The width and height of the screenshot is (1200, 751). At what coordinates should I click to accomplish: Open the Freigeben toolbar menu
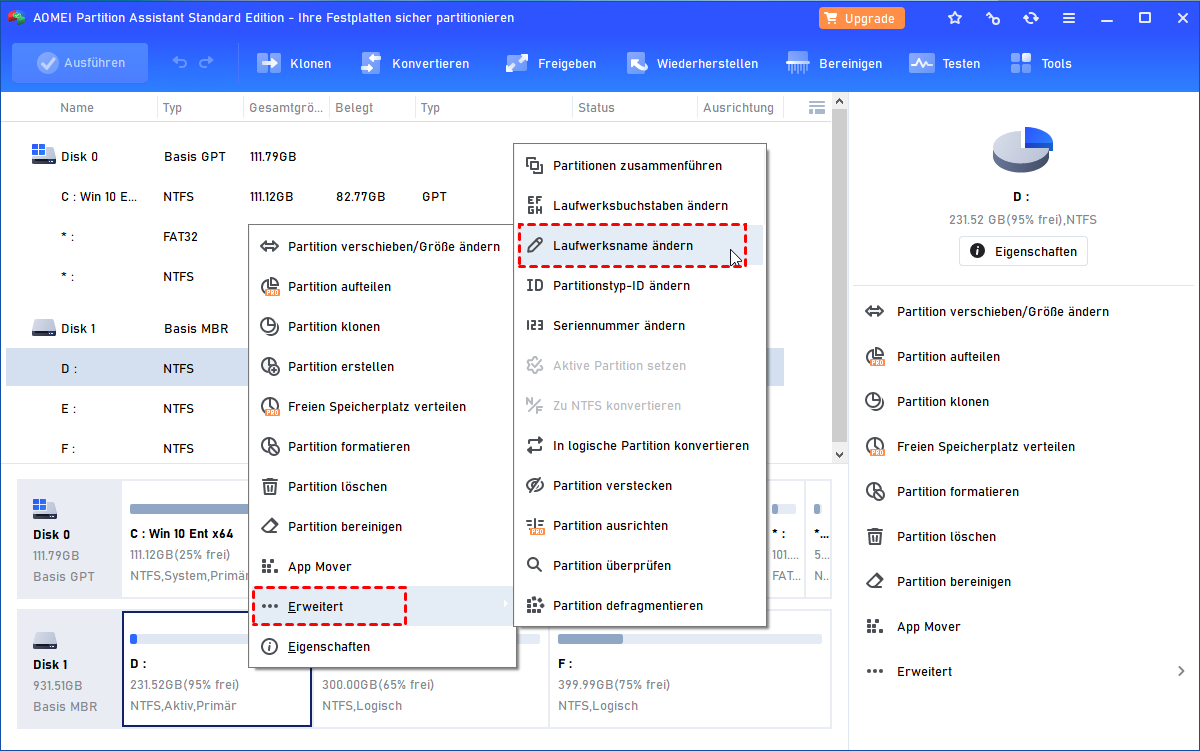550,63
